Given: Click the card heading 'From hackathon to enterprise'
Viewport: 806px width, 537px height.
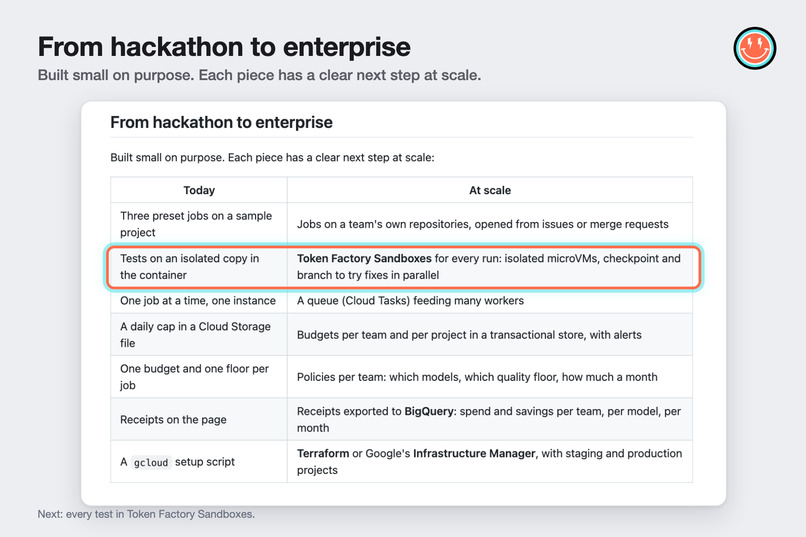Looking at the screenshot, I should tap(221, 122).
